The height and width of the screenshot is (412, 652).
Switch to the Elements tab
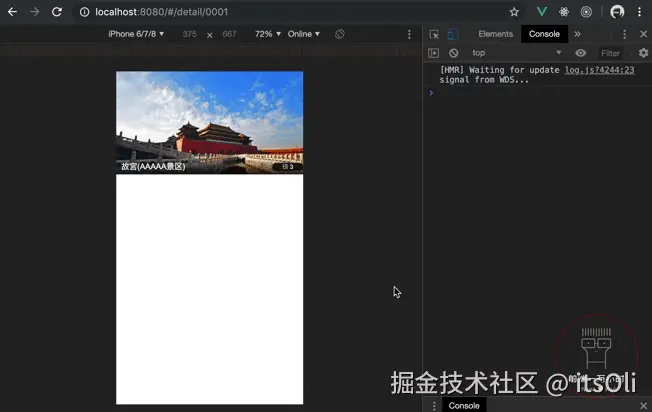(x=495, y=34)
